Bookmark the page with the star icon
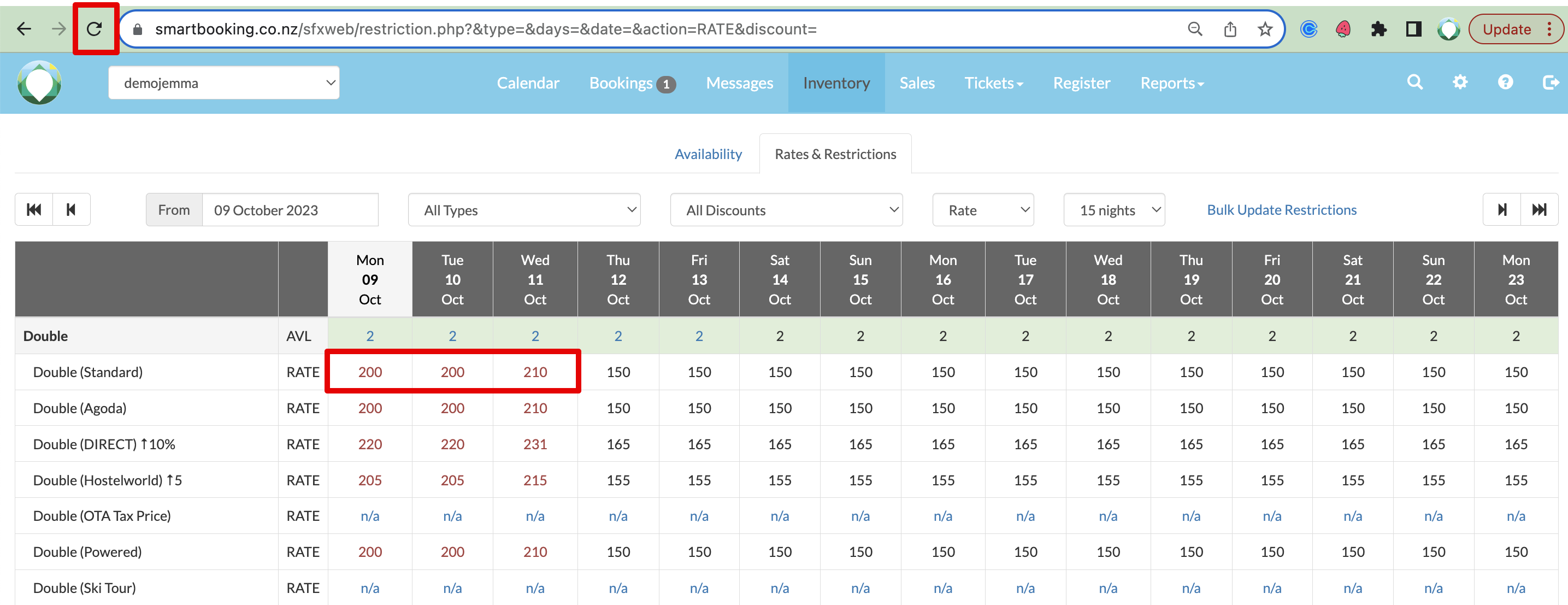Image resolution: width=1568 pixels, height=605 pixels. click(x=1265, y=28)
